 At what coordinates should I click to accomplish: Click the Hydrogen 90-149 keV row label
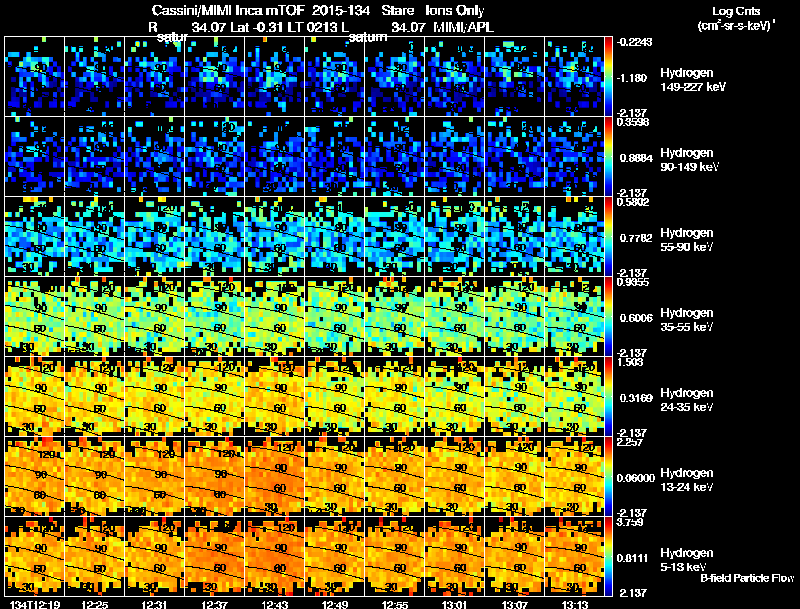[x=689, y=160]
